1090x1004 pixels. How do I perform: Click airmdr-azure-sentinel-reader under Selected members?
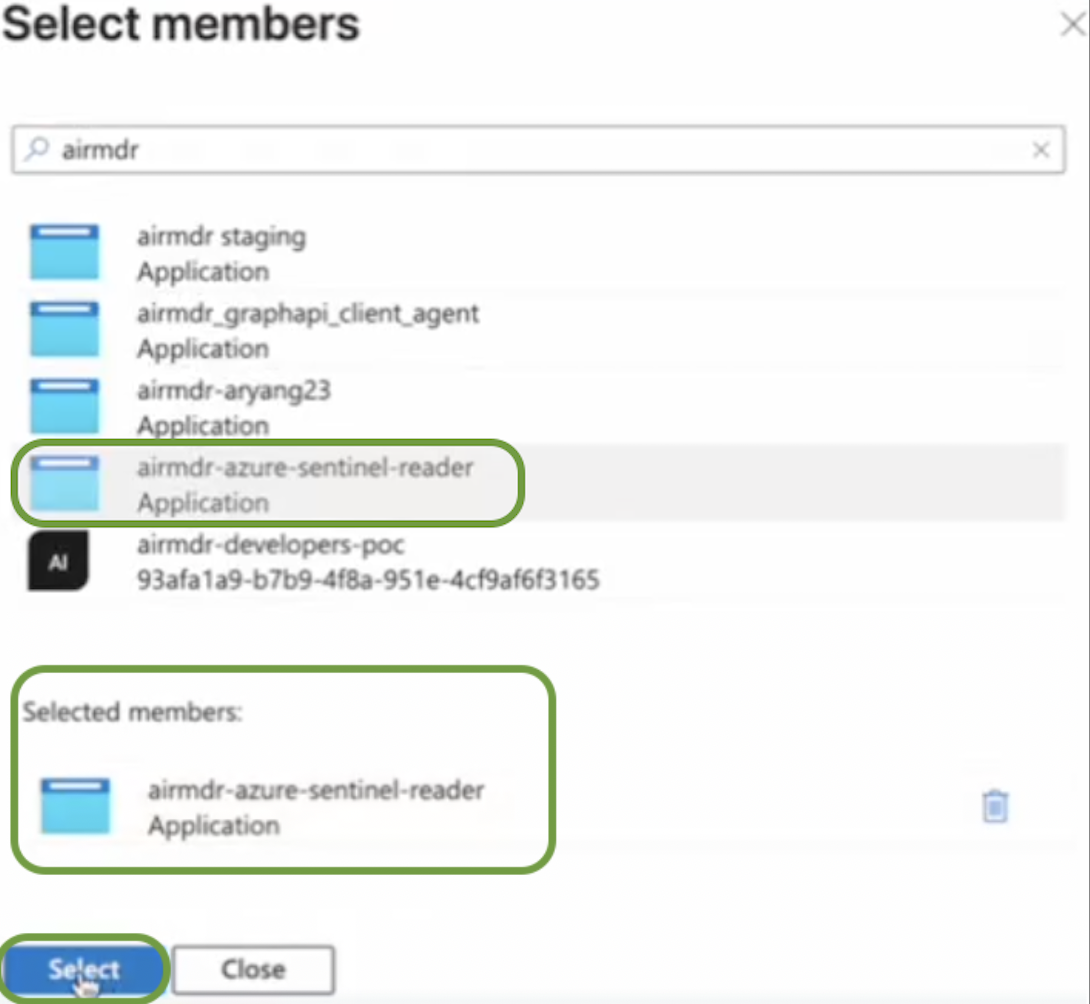316,791
